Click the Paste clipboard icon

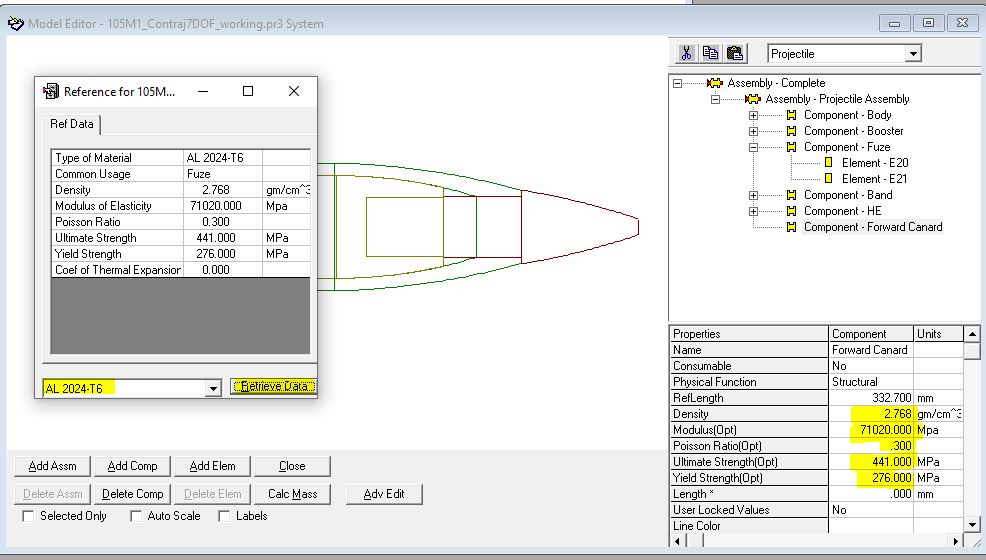point(735,53)
